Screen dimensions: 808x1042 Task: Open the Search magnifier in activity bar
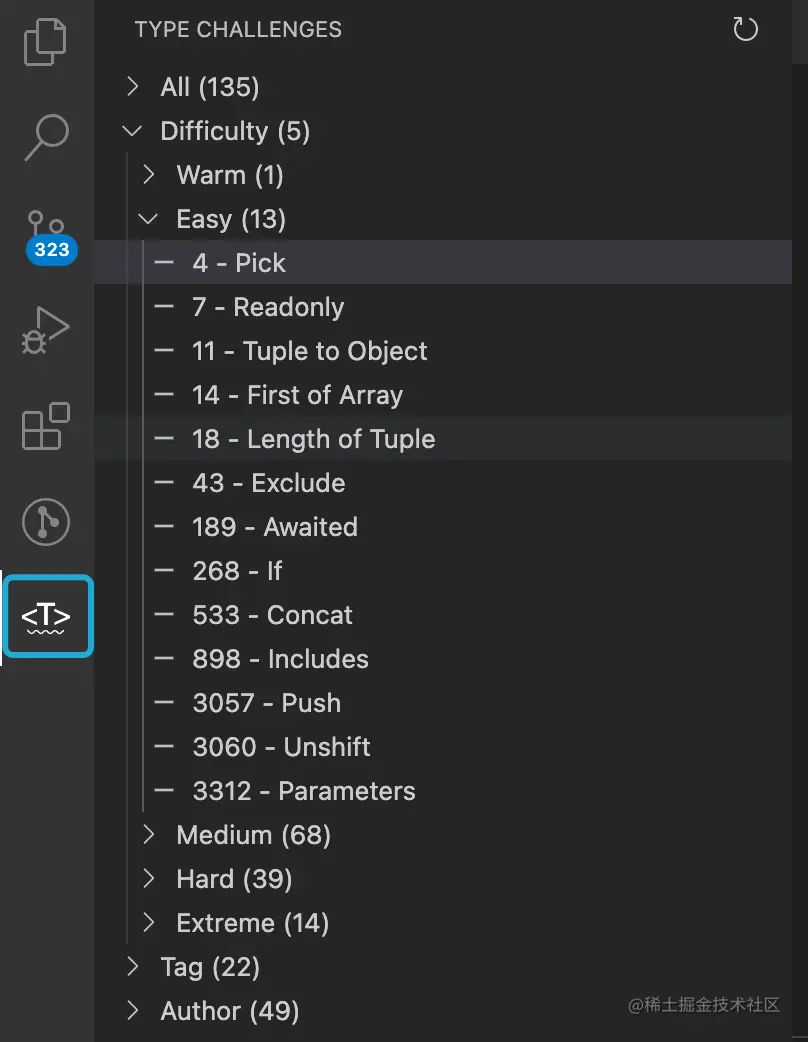pyautogui.click(x=46, y=137)
